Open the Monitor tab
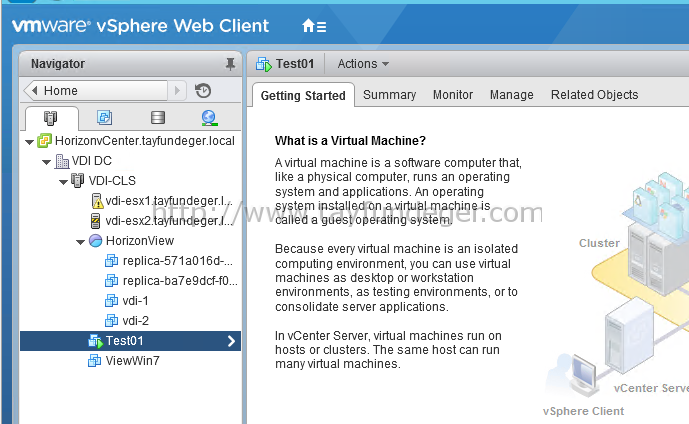The image size is (689, 424). (x=453, y=95)
